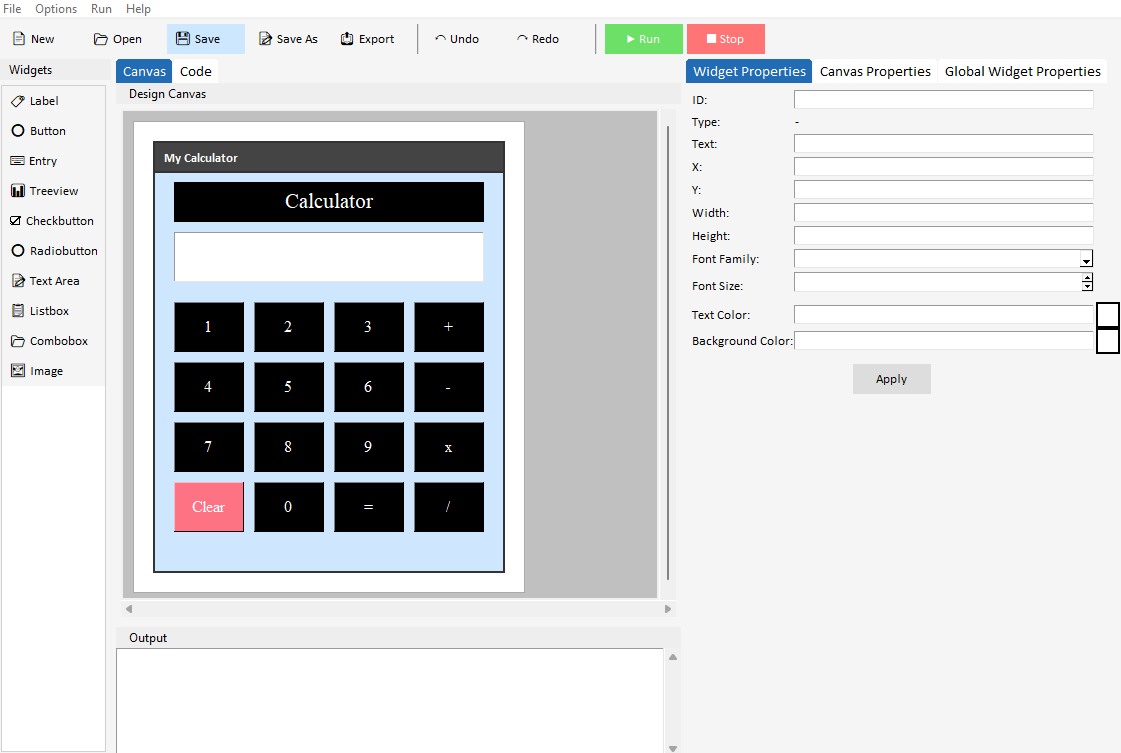Click the Text Color swatch
Screen dimensions: 1121x753
pos(1106,313)
